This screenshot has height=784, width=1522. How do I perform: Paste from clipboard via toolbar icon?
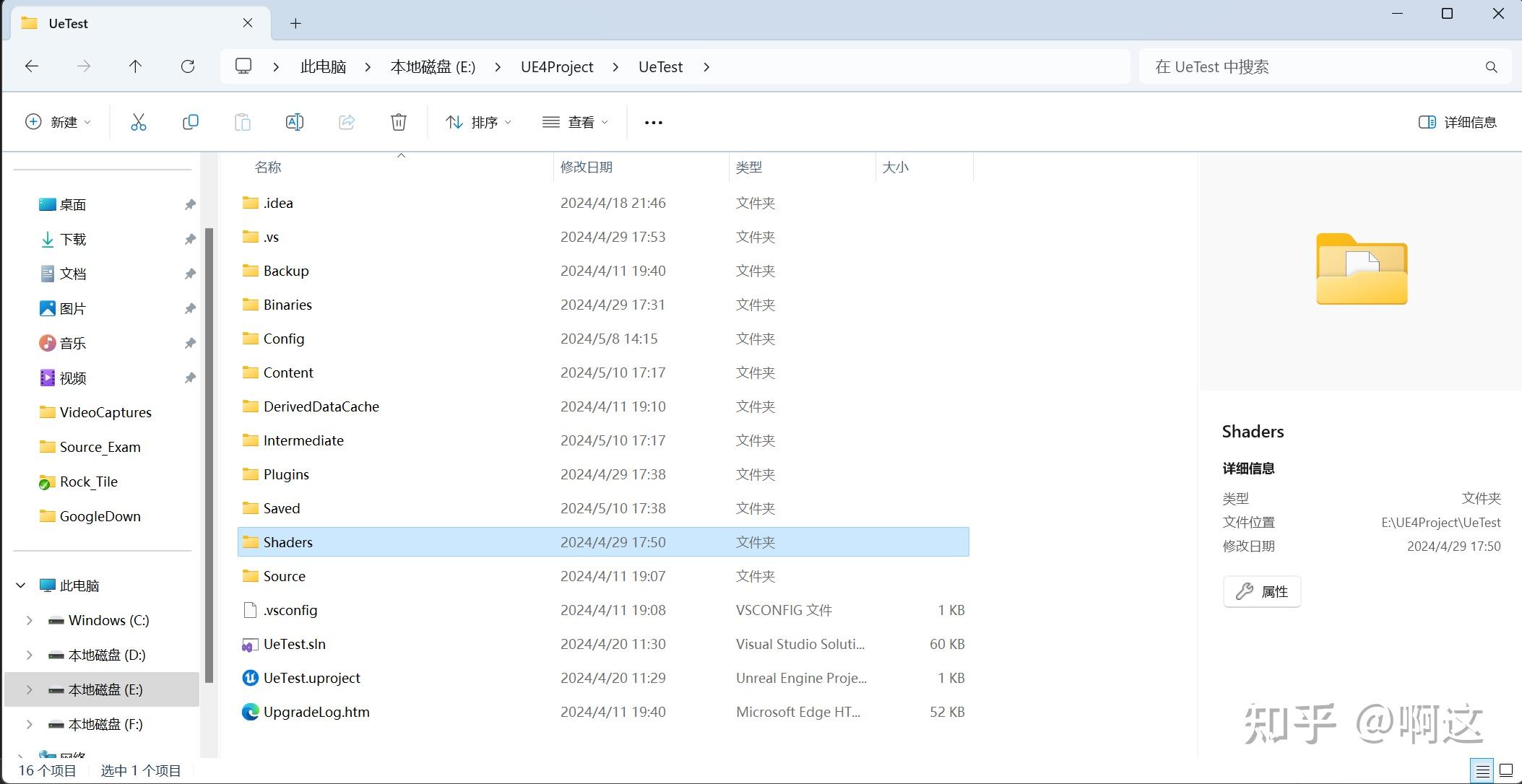coord(243,121)
